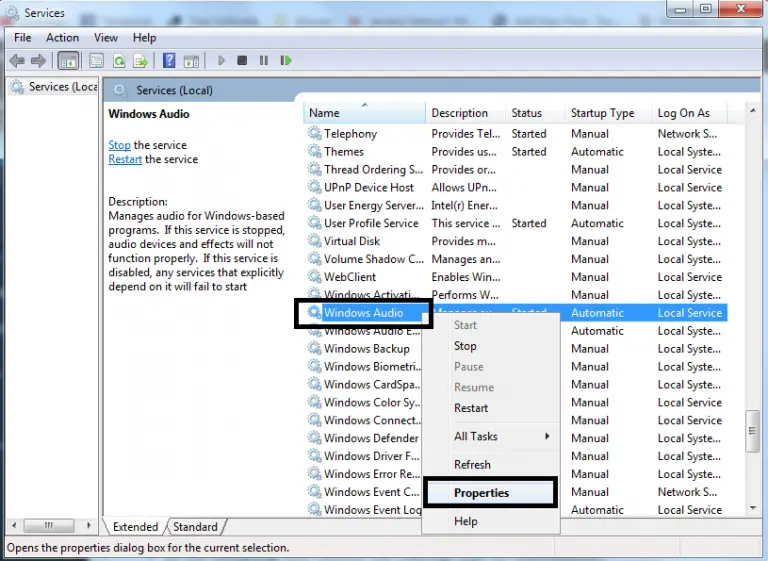Open the blue Help toolbar icon
768x561 pixels.
click(169, 60)
